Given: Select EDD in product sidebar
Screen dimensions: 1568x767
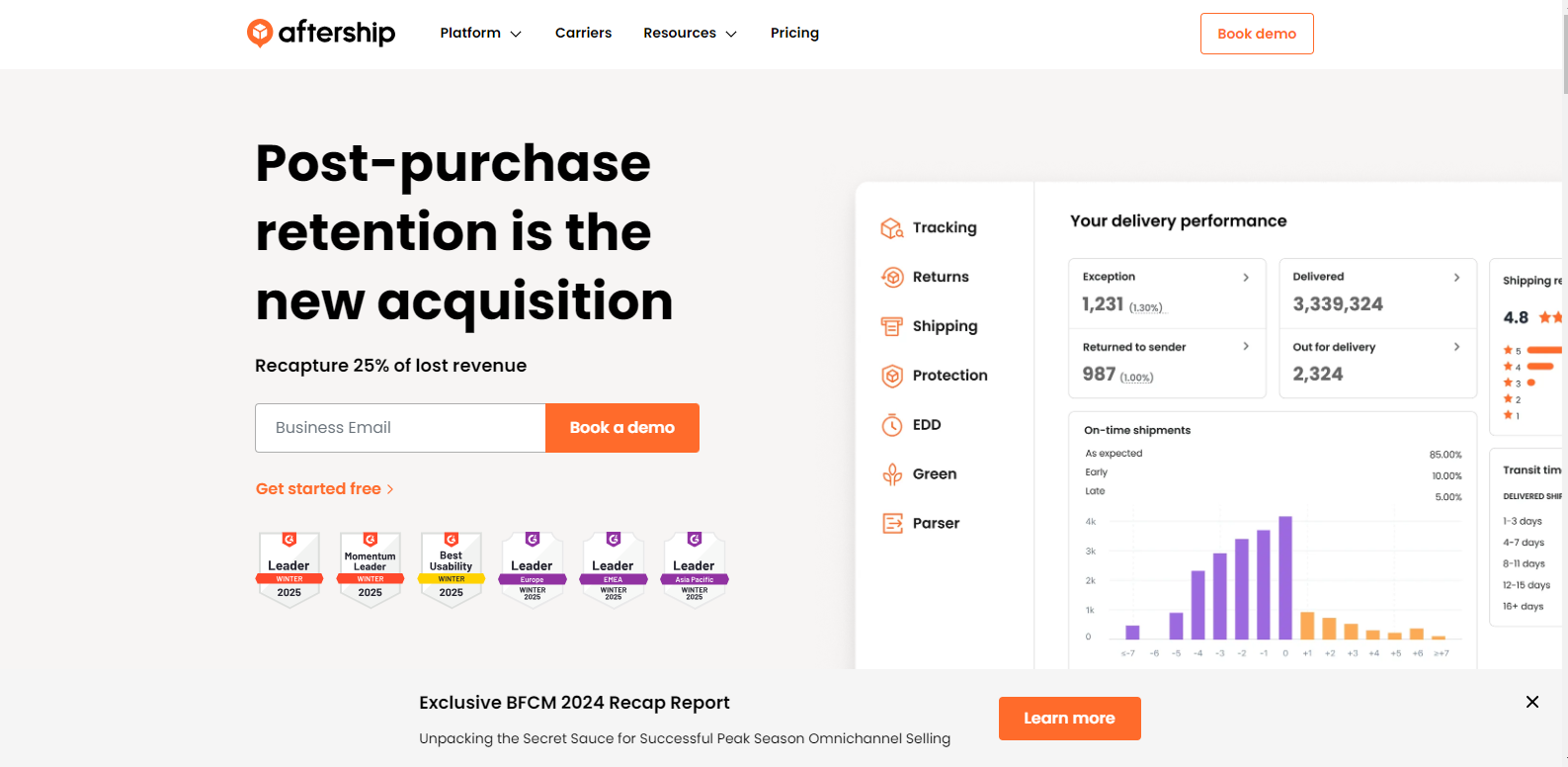Looking at the screenshot, I should 927,425.
